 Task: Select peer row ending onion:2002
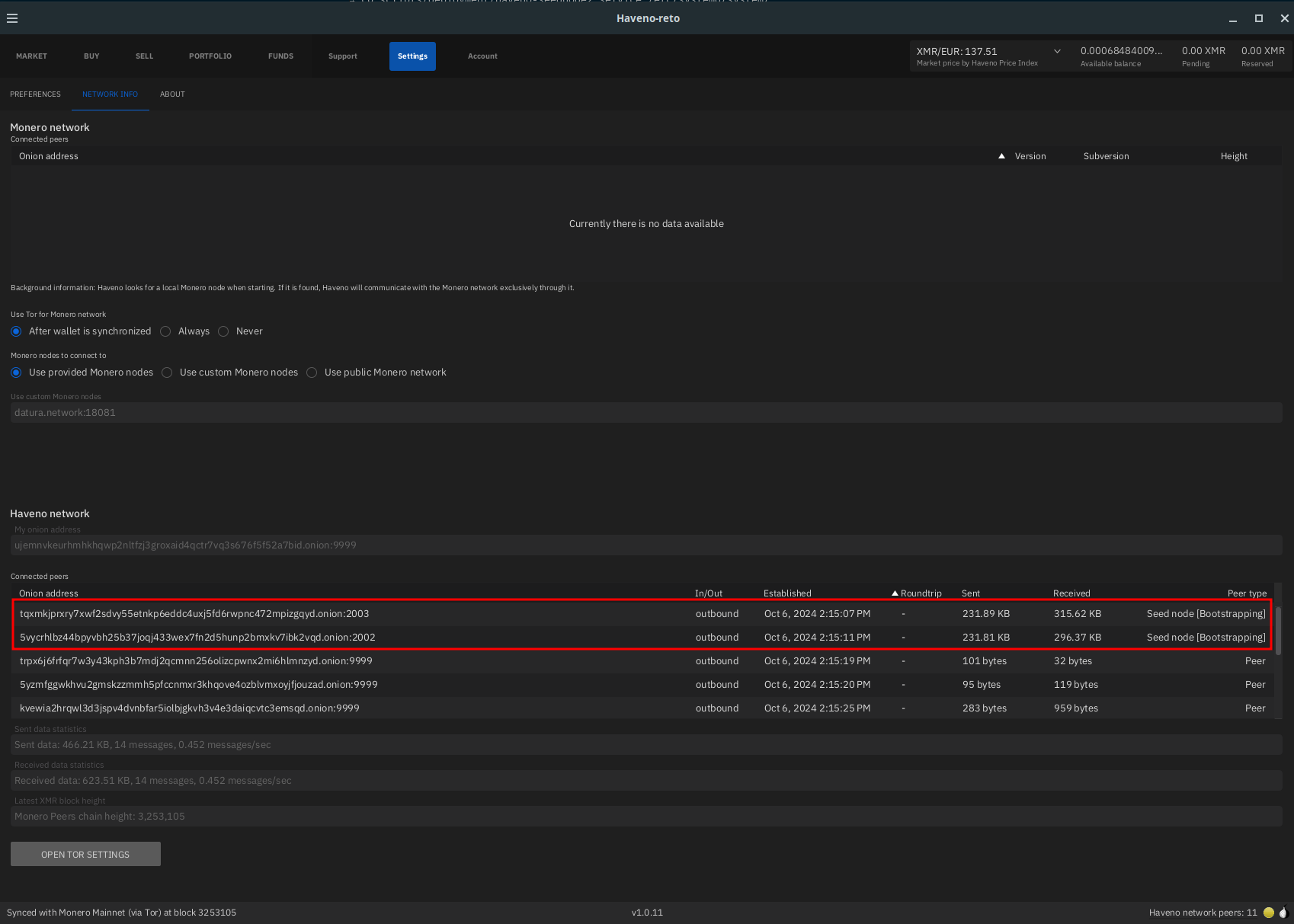point(642,638)
